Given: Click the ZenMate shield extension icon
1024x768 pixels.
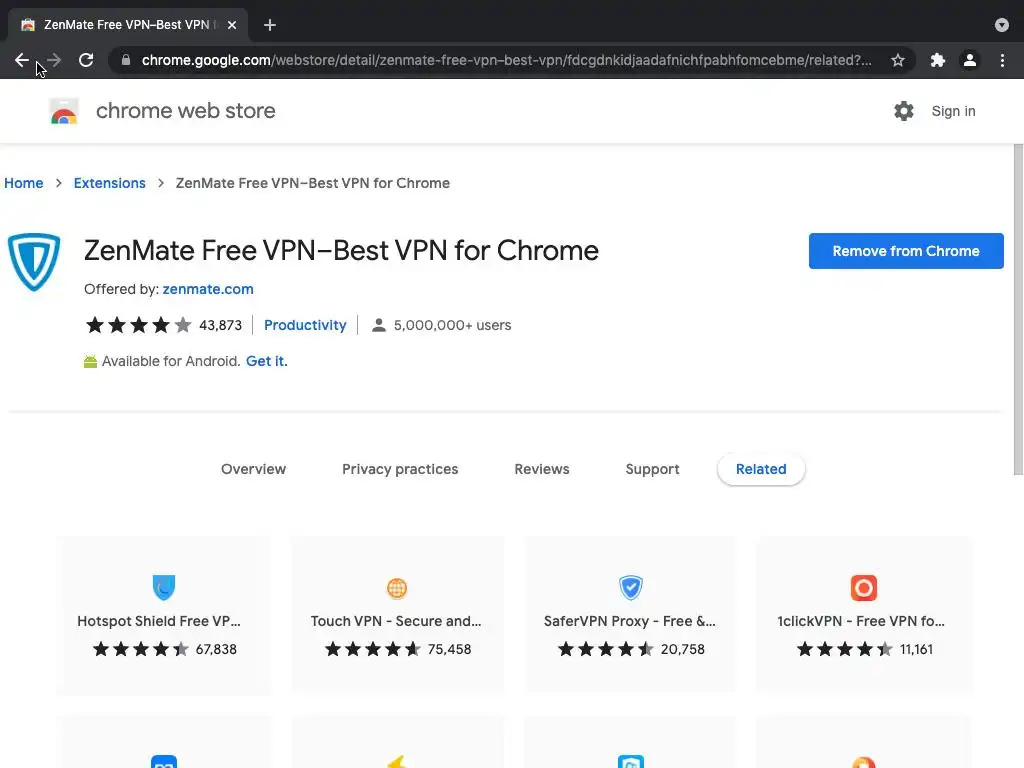Looking at the screenshot, I should click(x=34, y=262).
